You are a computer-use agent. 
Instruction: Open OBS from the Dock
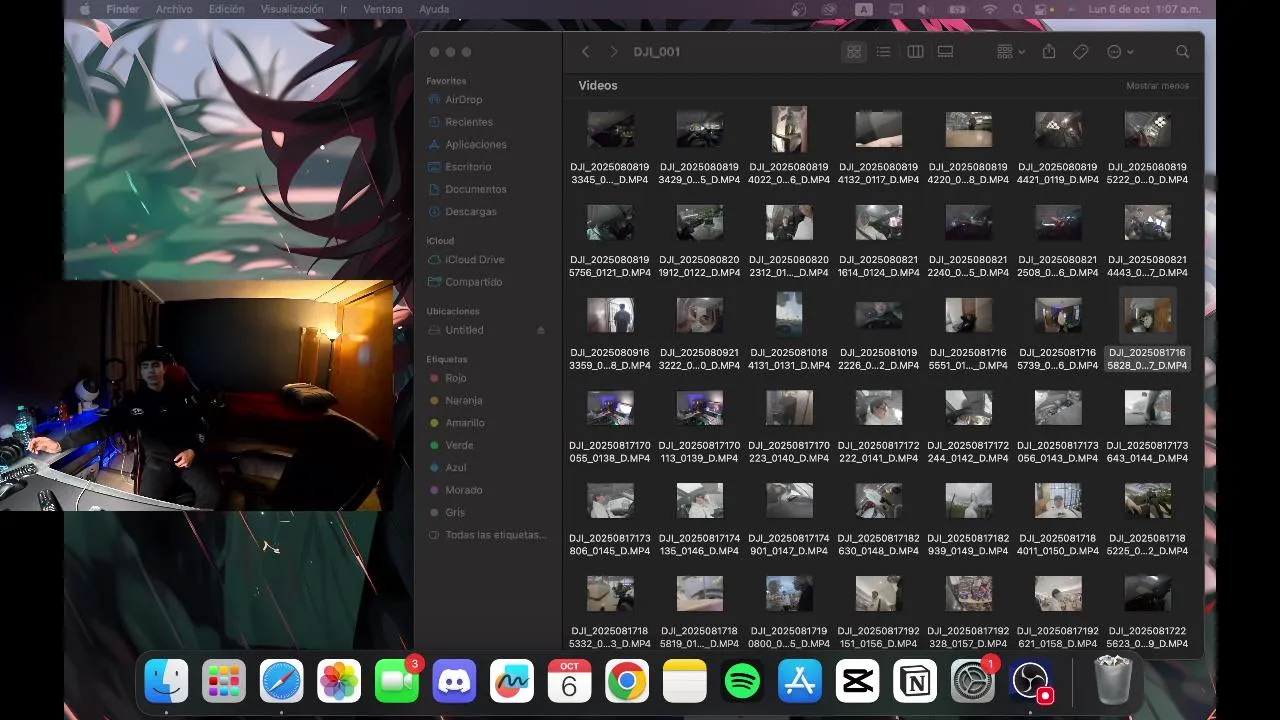pos(1029,682)
